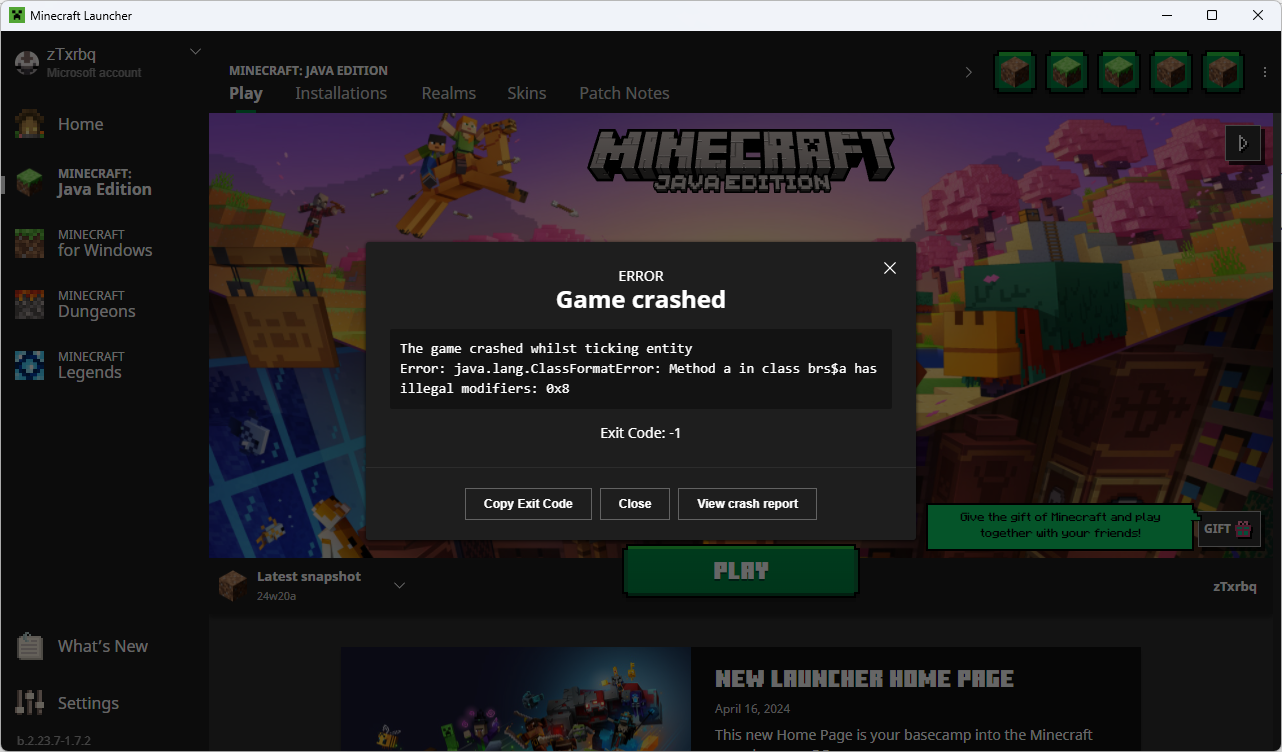This screenshot has height=752, width=1282.
Task: Choose Minecraft Dungeons in the sidebar
Action: (76, 303)
